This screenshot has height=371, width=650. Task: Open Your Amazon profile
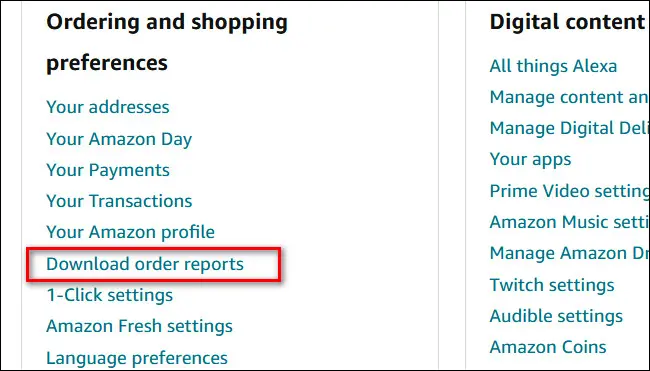(131, 232)
